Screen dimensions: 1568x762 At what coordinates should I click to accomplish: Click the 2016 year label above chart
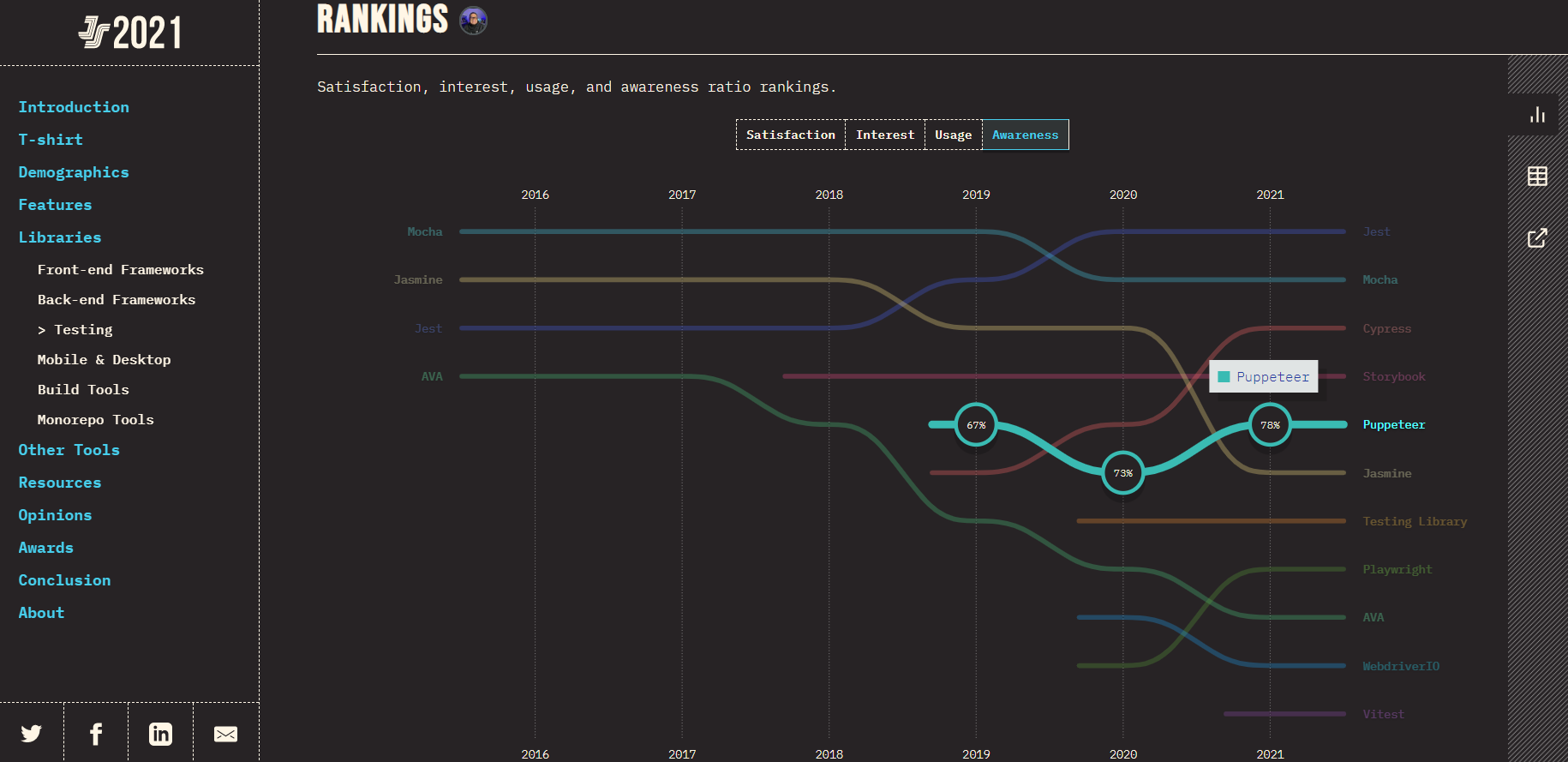535,195
